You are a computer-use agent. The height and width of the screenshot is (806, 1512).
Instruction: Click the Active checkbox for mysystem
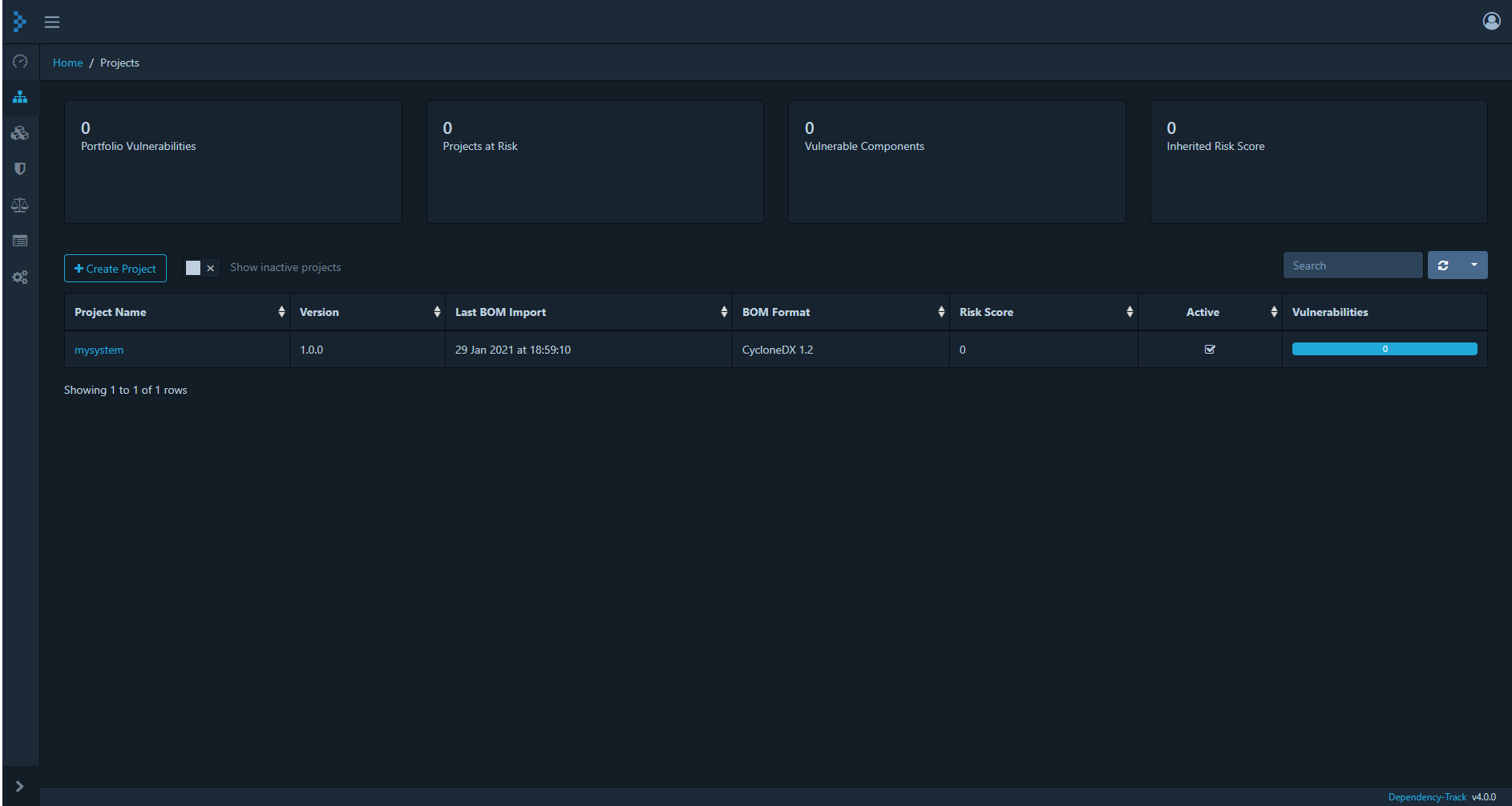tap(1210, 350)
